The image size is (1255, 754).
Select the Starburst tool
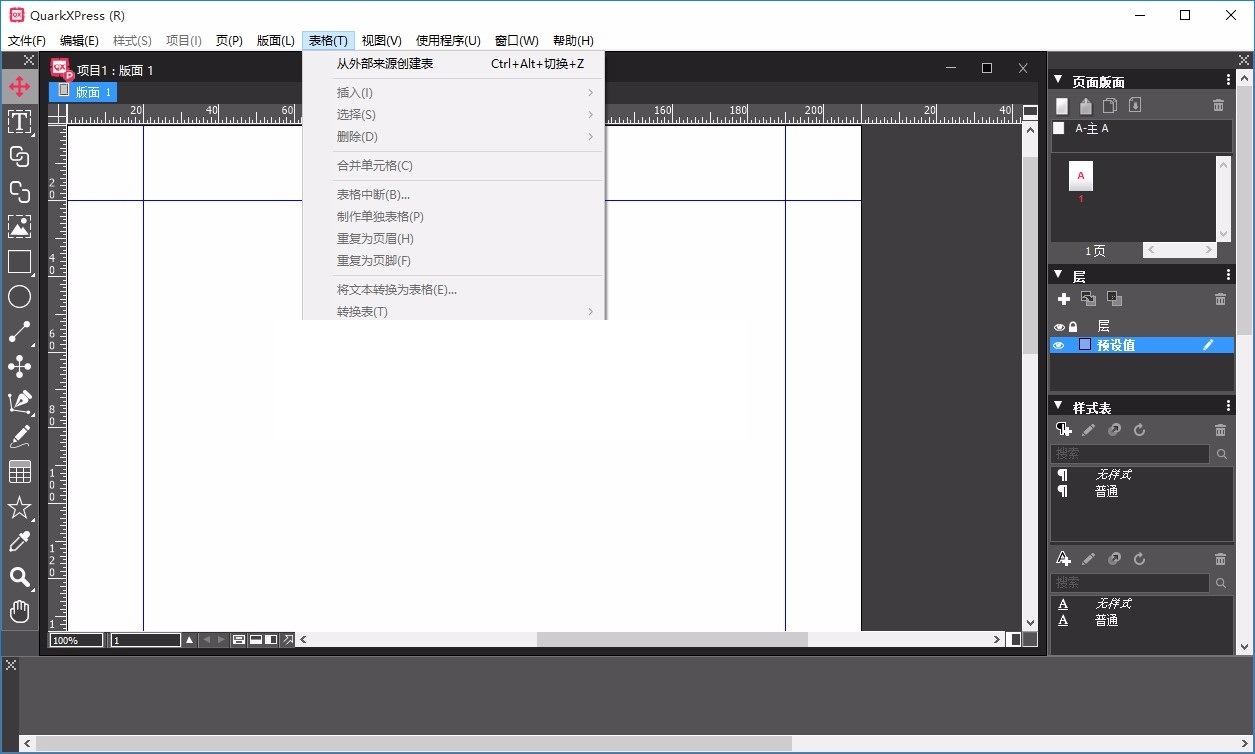(x=19, y=507)
